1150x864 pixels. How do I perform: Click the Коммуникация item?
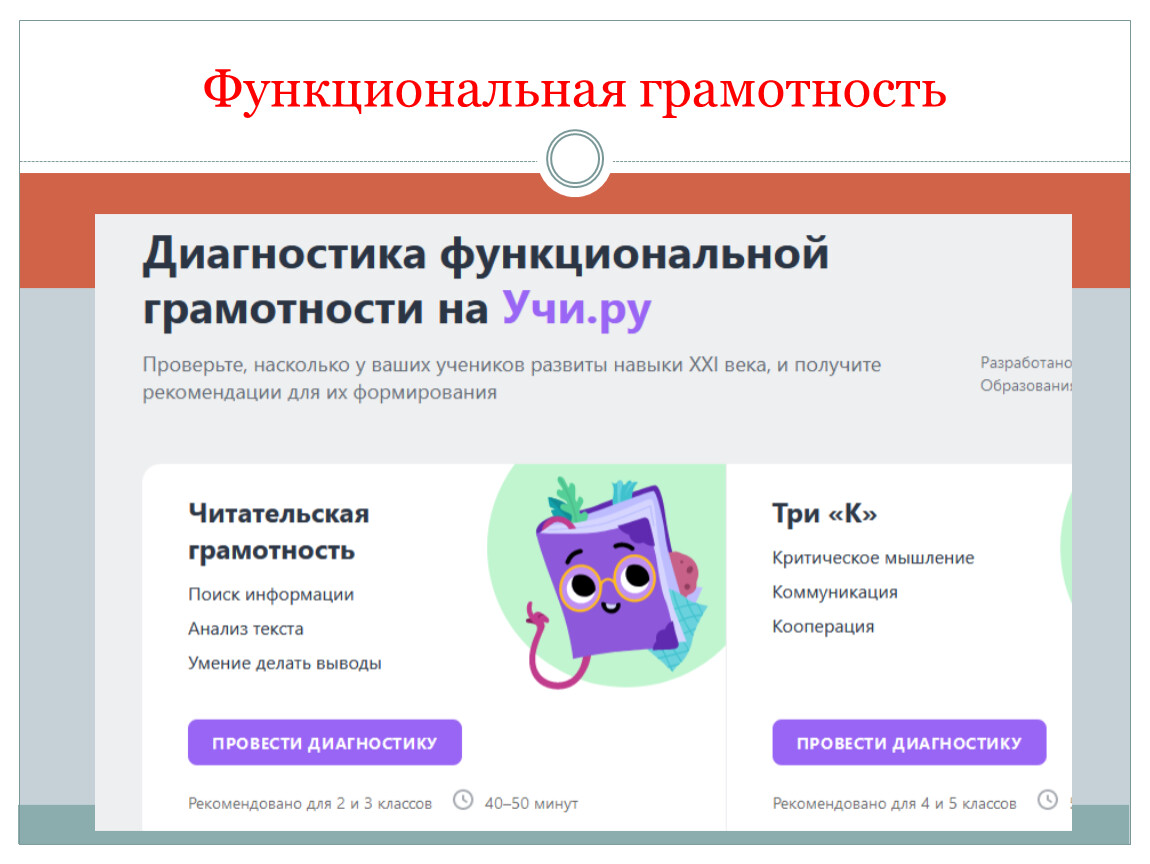pyautogui.click(x=834, y=592)
